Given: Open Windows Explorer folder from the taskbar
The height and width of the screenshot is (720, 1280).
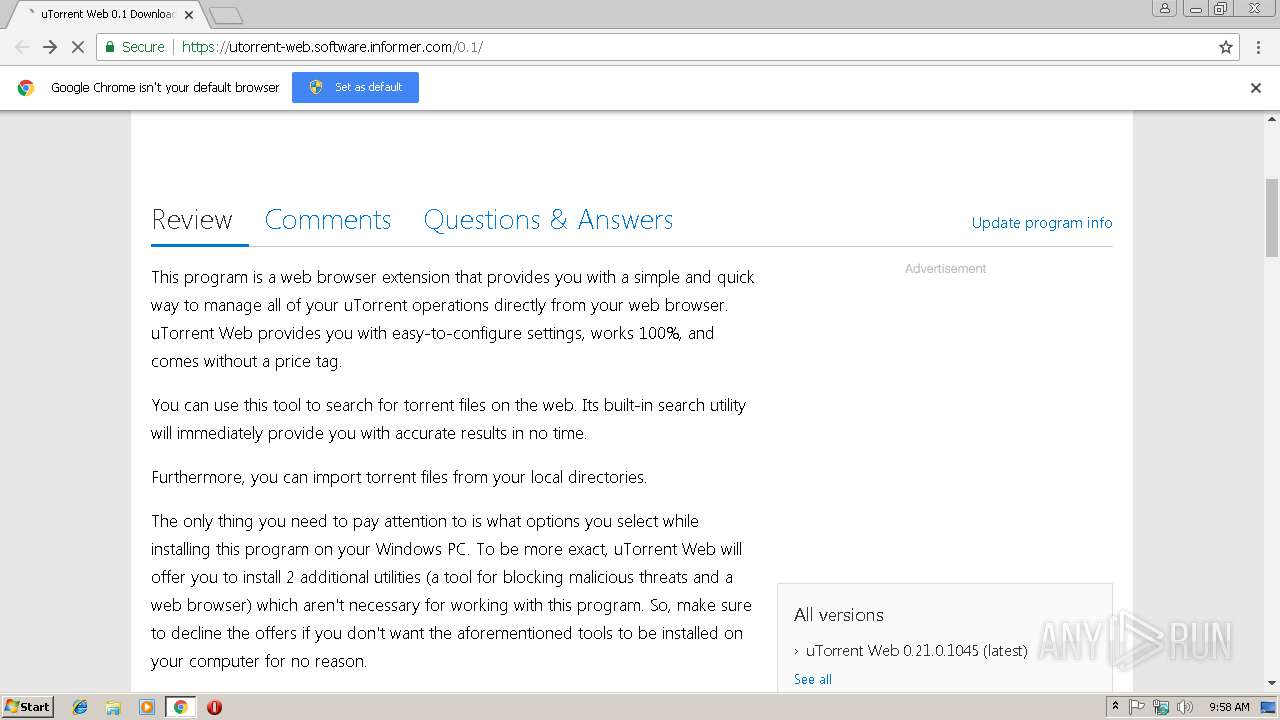Looking at the screenshot, I should 113,707.
